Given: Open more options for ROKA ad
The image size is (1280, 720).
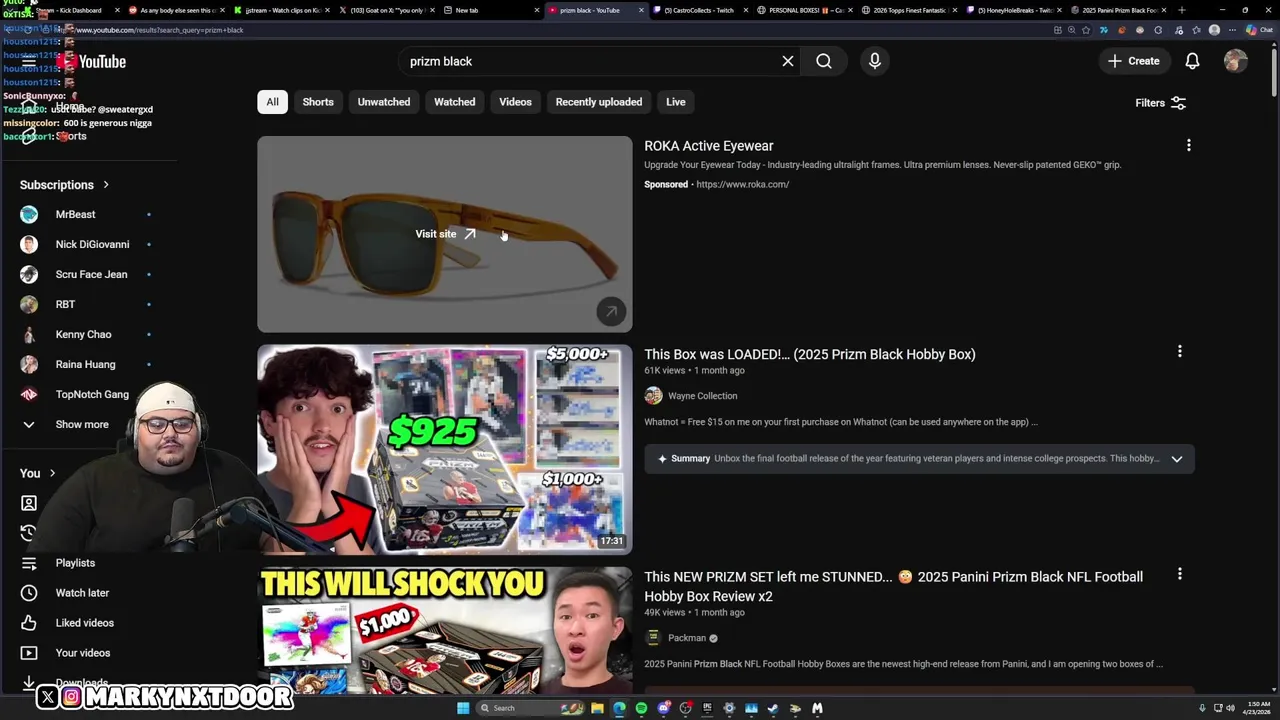Looking at the screenshot, I should (x=1189, y=145).
